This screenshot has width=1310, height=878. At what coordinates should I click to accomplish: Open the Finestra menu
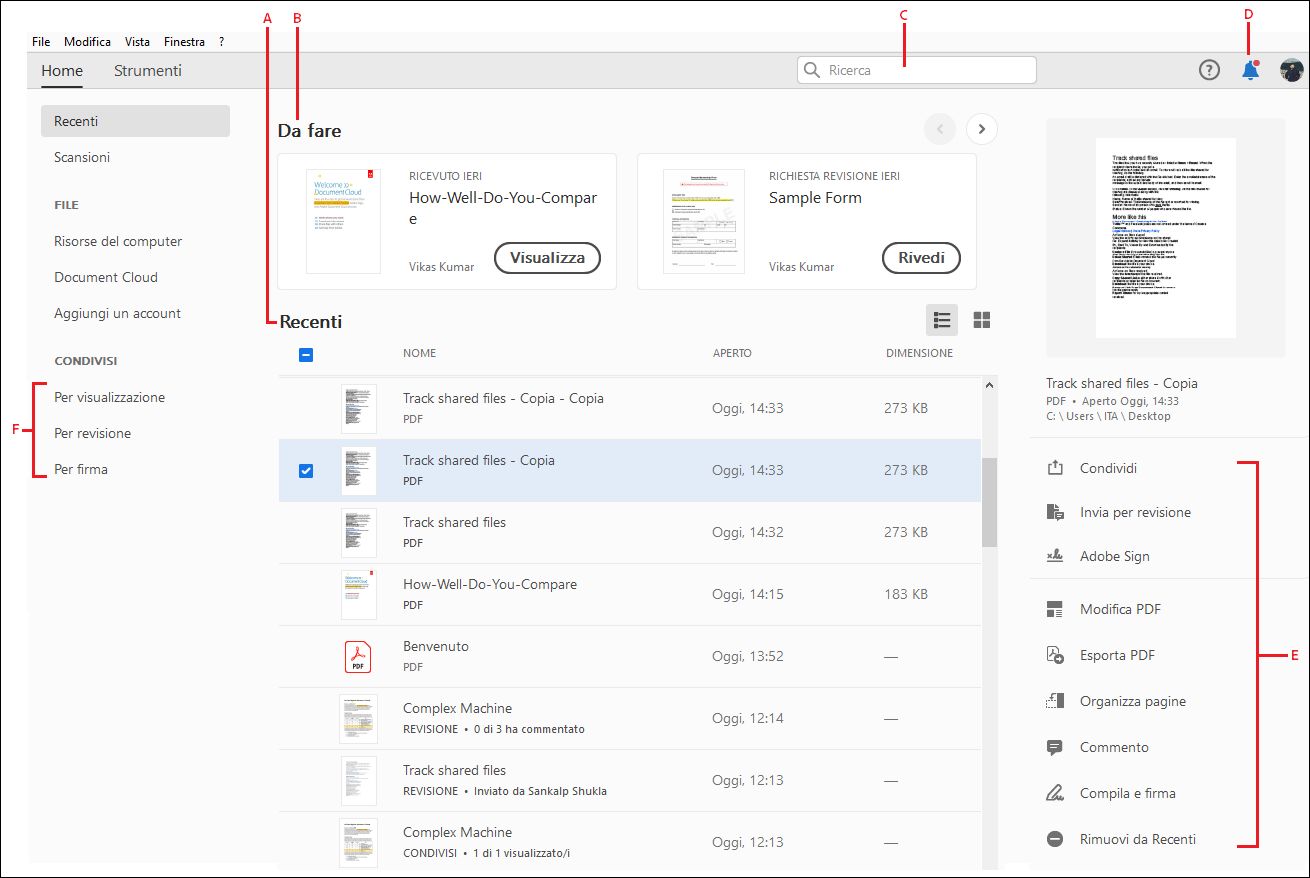(184, 42)
